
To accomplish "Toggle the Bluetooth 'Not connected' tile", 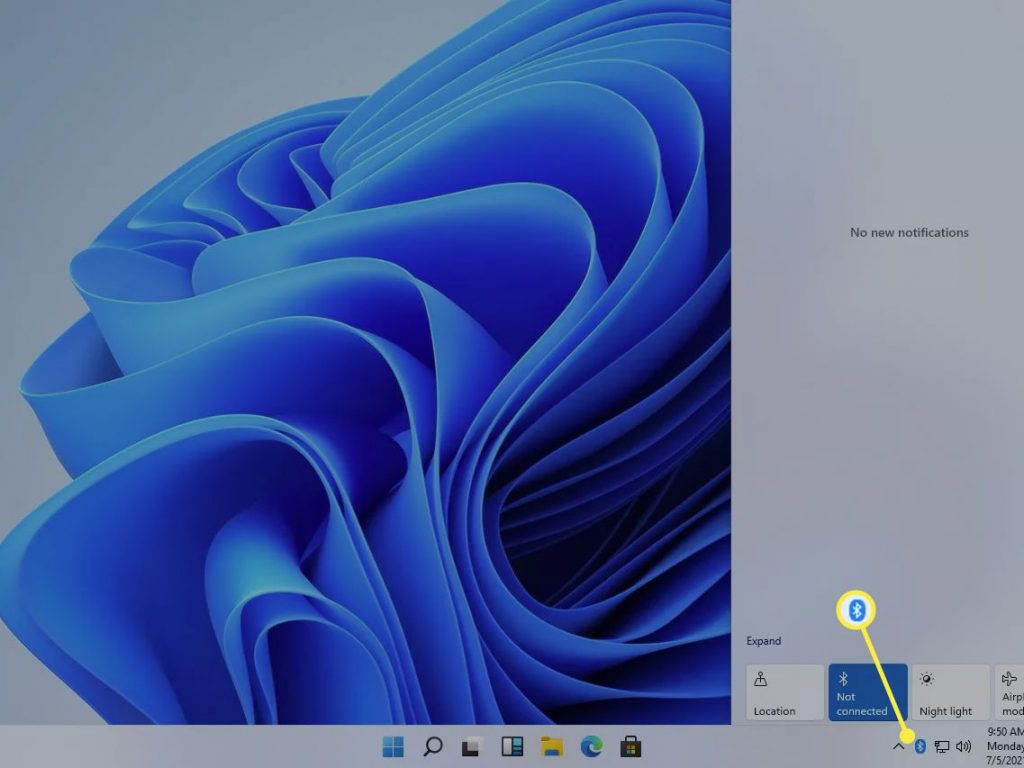I will tap(866, 691).
